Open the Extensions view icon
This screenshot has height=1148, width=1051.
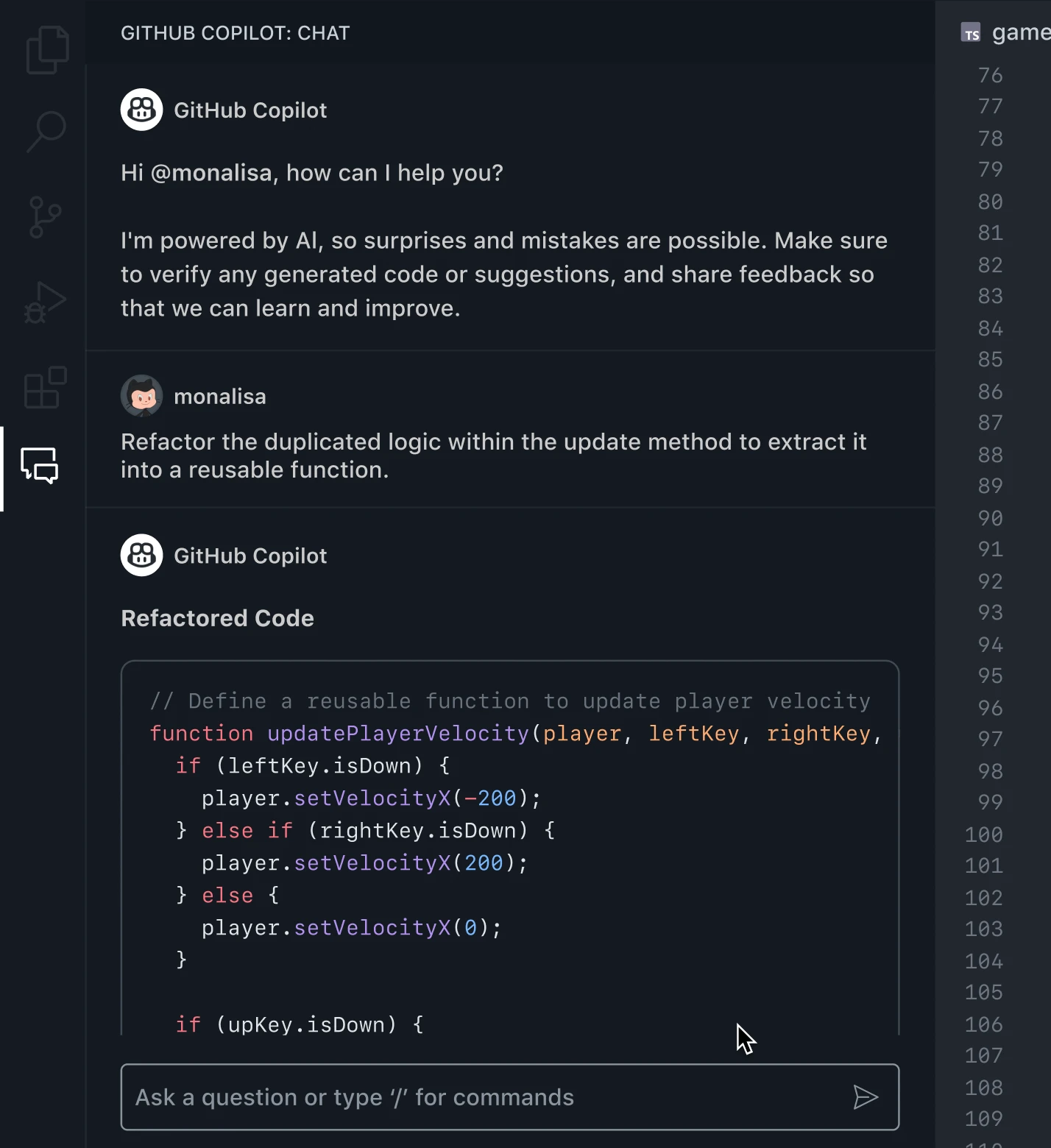click(x=46, y=387)
